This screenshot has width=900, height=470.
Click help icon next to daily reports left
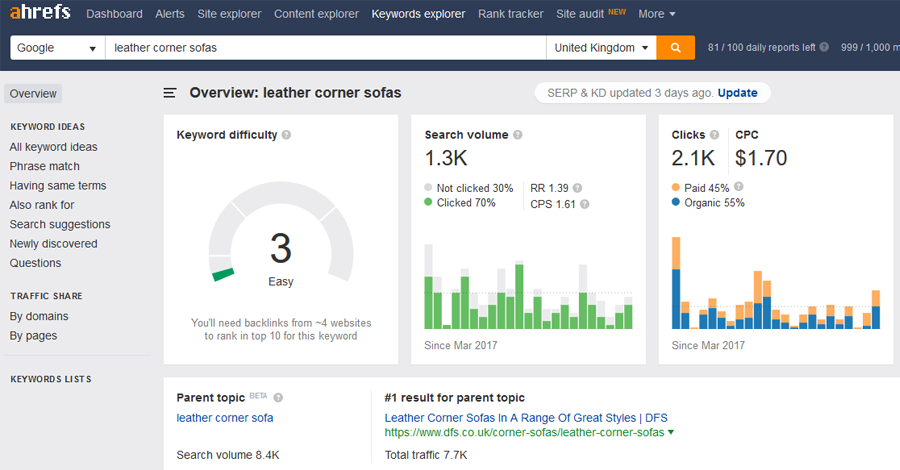[824, 47]
